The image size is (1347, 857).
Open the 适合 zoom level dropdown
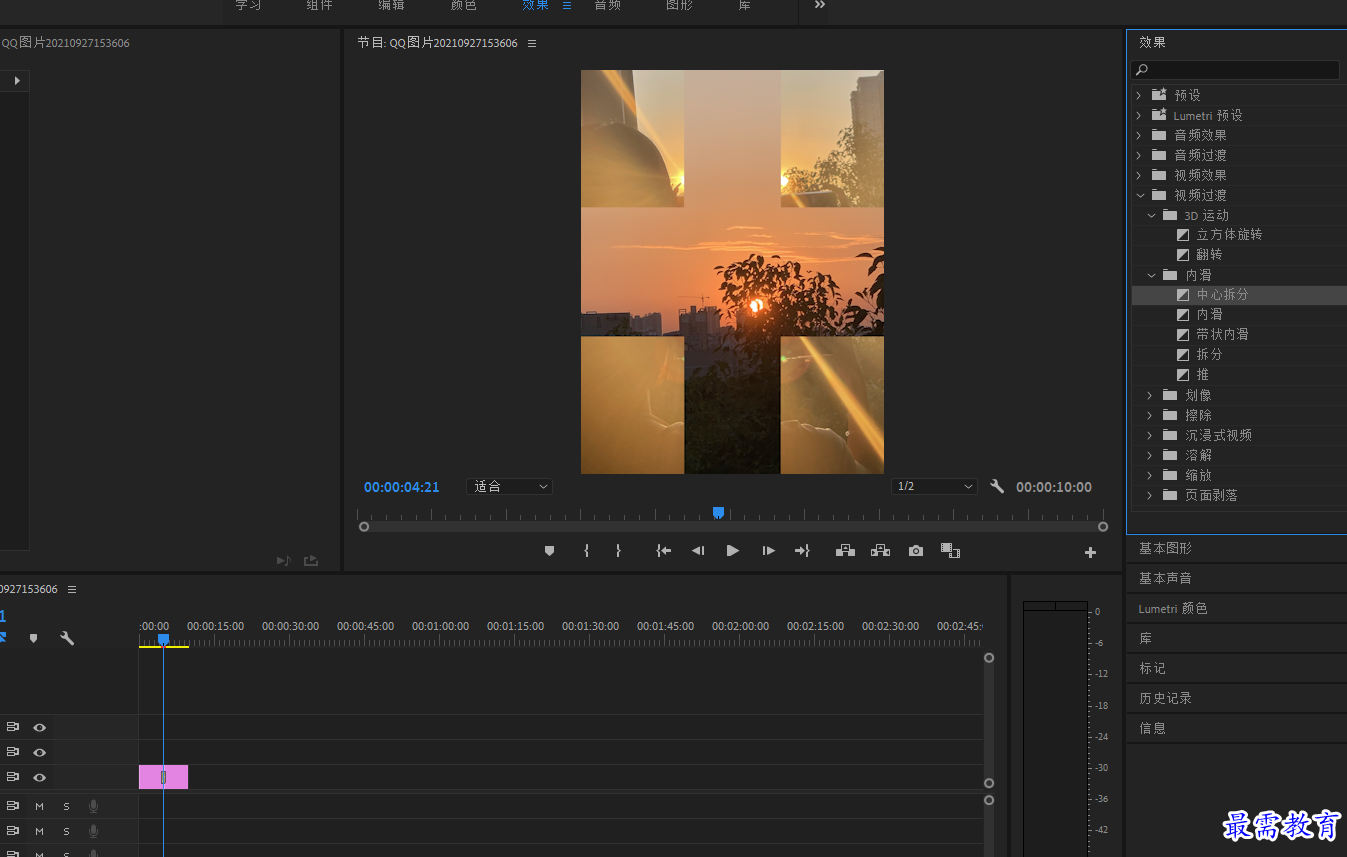pos(509,487)
